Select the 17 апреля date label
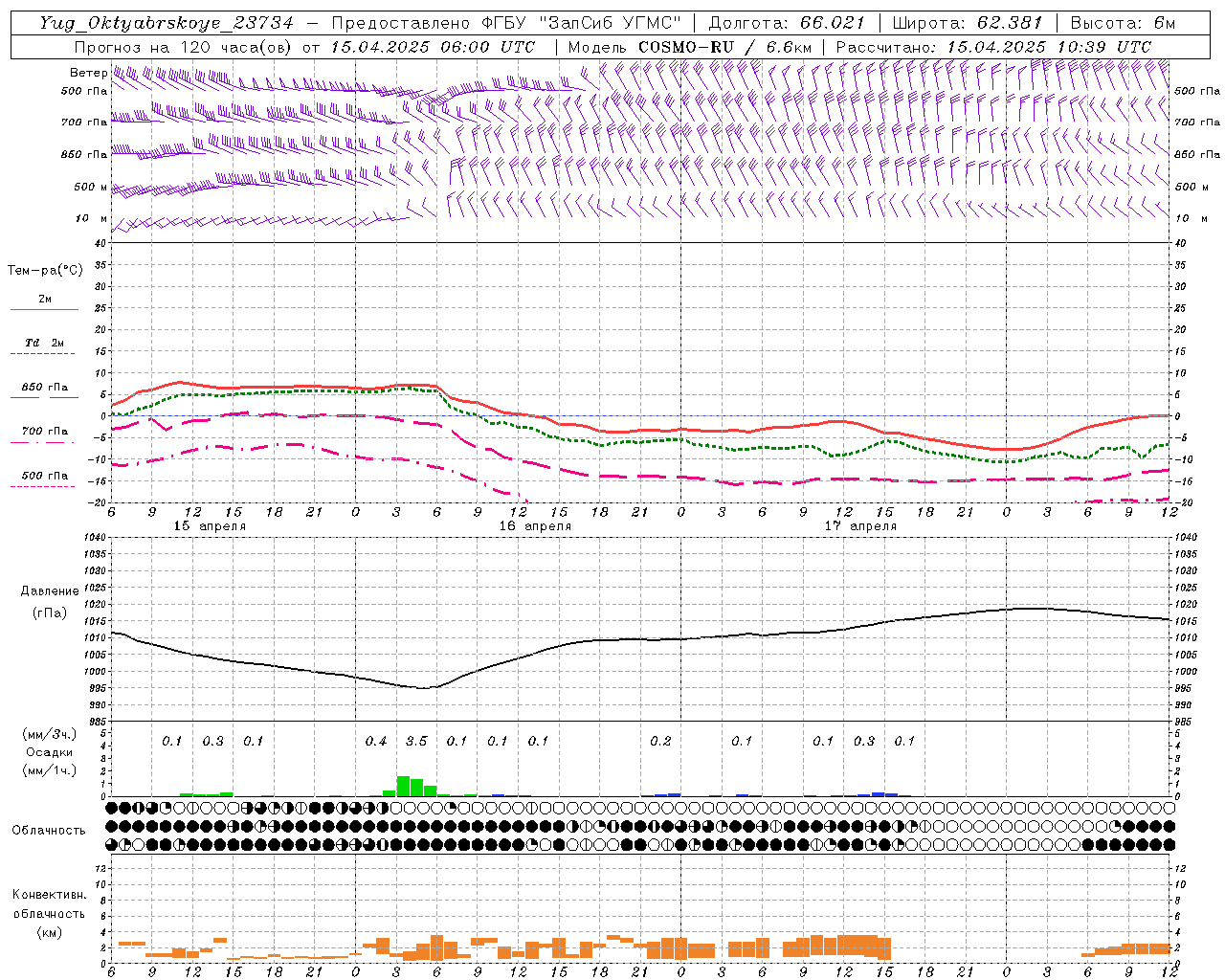 tap(860, 526)
